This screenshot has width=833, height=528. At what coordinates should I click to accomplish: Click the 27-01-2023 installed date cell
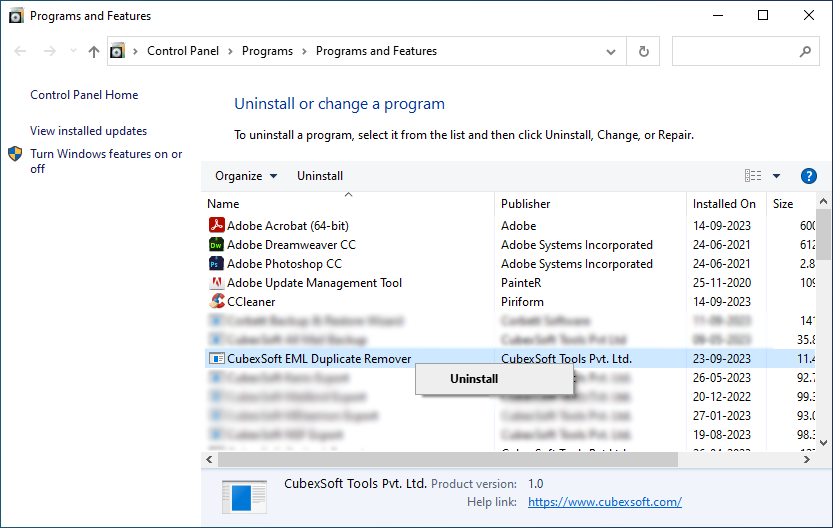pyautogui.click(x=722, y=416)
